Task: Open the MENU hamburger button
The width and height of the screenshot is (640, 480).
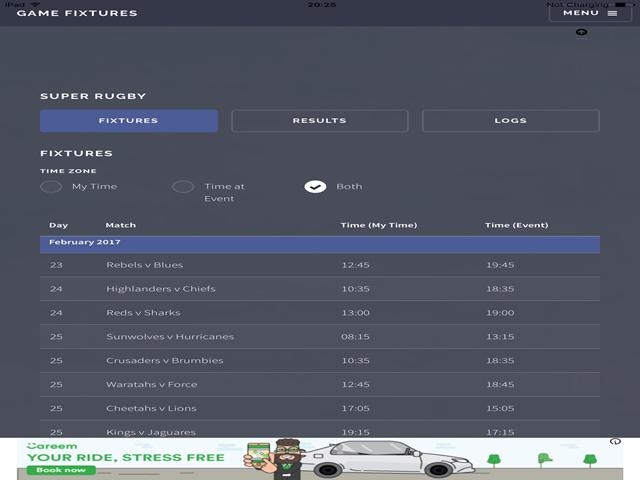Action: [x=590, y=13]
